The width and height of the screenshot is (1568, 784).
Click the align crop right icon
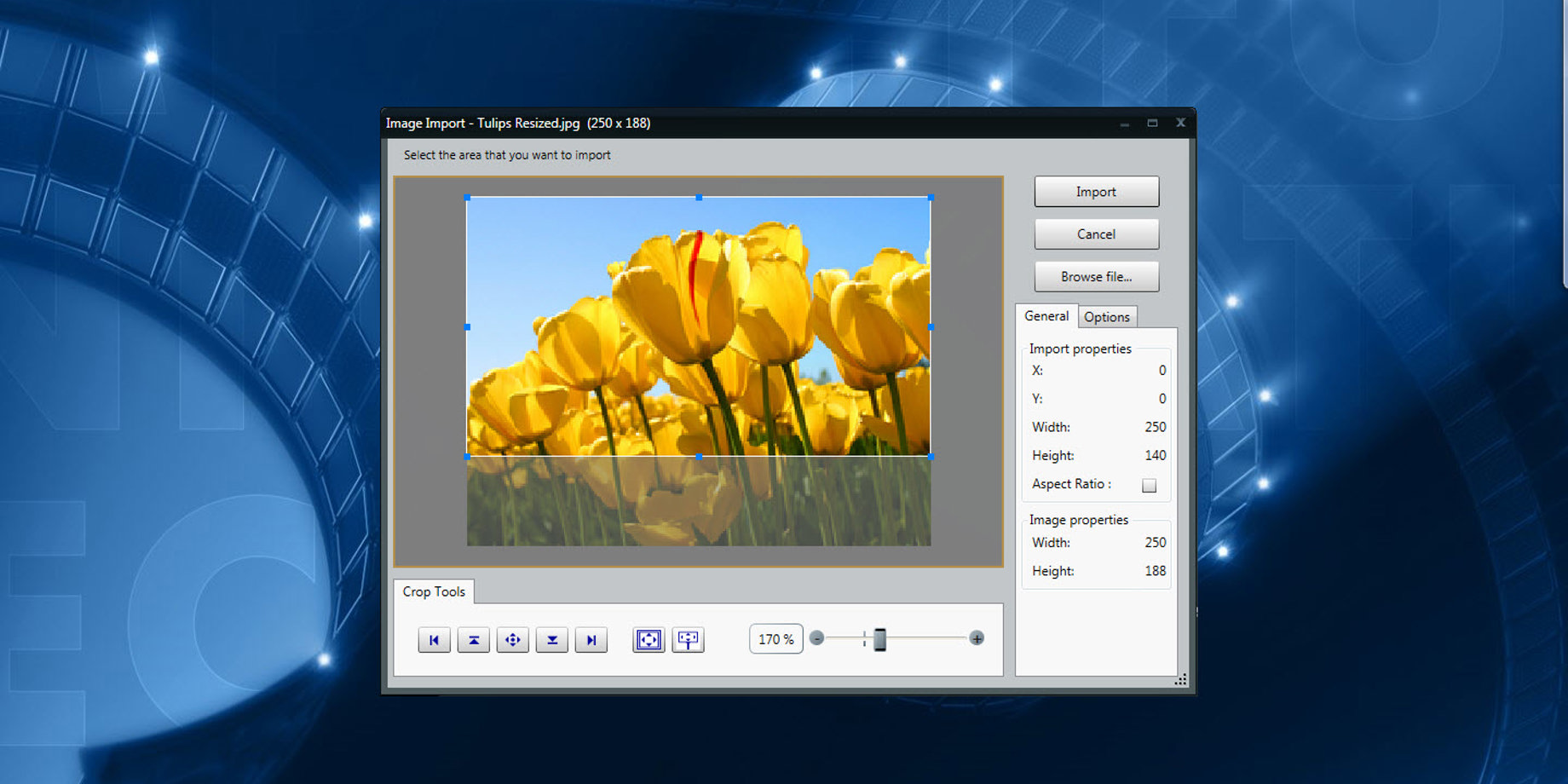(591, 640)
